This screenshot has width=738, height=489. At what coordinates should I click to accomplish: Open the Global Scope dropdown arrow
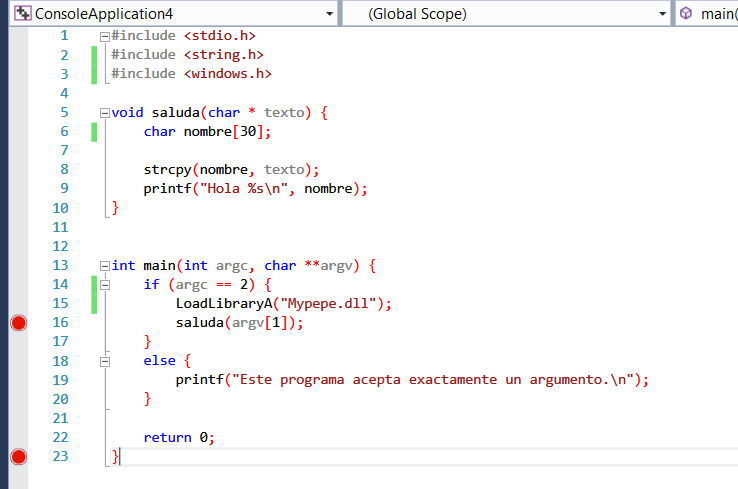[662, 14]
